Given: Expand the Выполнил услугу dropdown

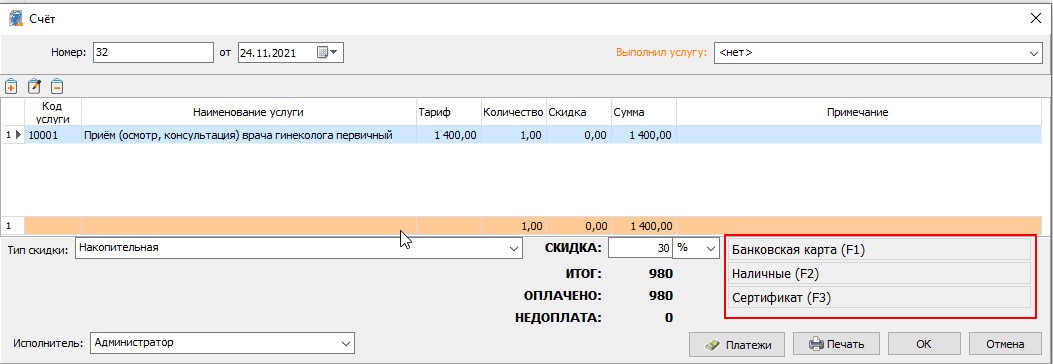Looking at the screenshot, I should [x=1034, y=53].
